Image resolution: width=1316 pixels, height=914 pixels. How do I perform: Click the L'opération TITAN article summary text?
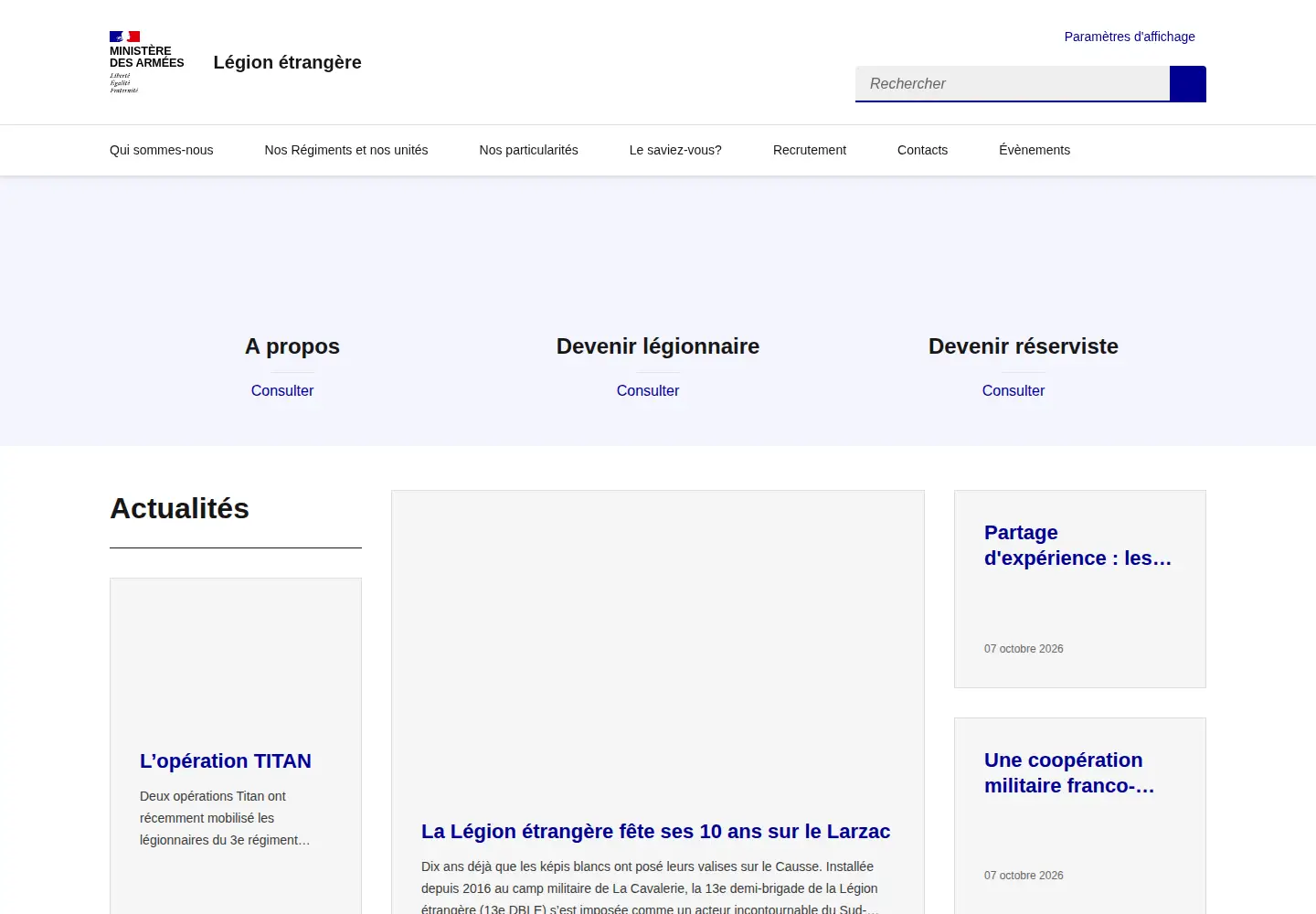225,818
